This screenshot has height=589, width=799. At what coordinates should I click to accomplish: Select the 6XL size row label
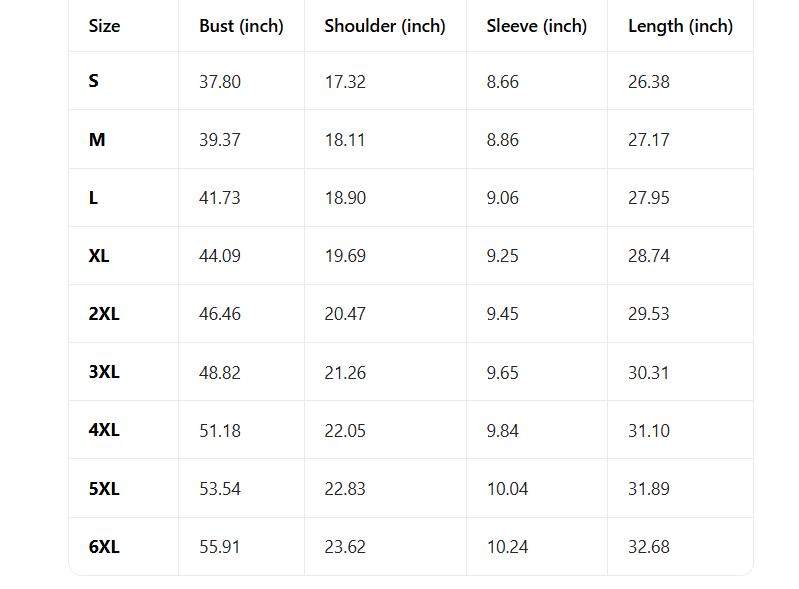point(104,547)
